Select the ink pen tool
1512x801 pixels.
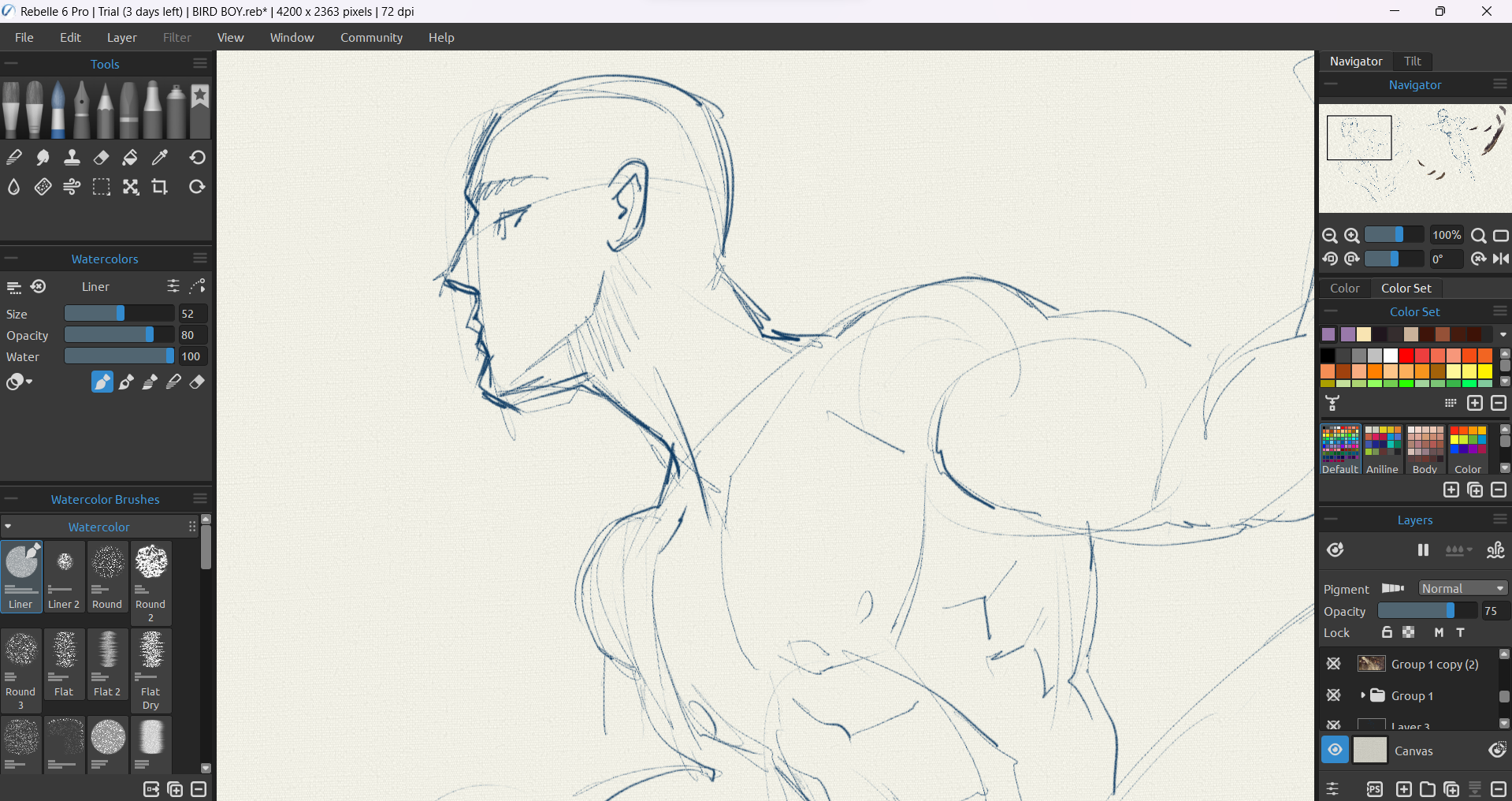[82, 109]
